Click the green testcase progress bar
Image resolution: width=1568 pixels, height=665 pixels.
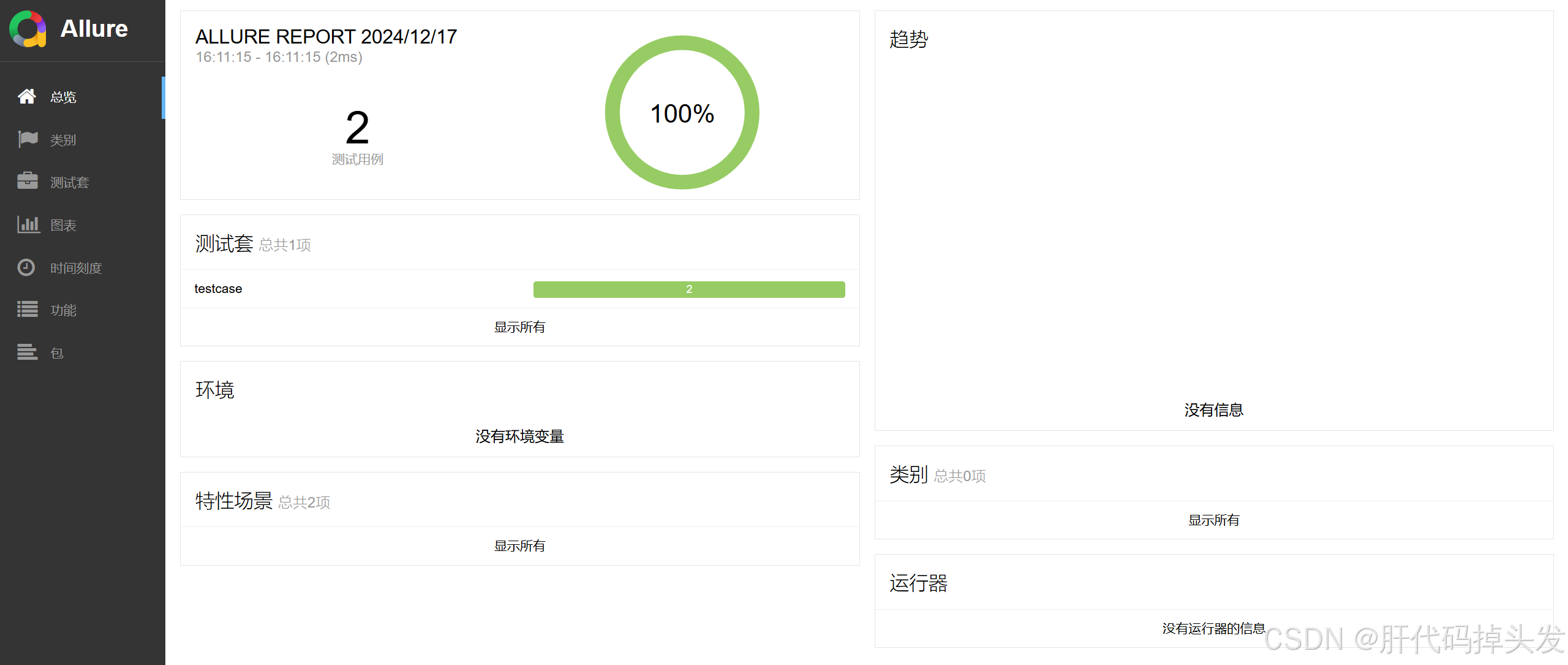pyautogui.click(x=688, y=289)
